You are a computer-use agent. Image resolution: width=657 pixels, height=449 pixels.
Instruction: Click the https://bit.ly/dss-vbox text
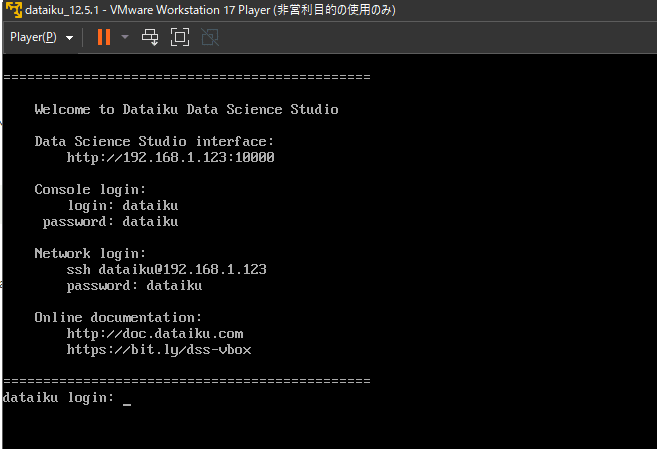pyautogui.click(x=159, y=350)
